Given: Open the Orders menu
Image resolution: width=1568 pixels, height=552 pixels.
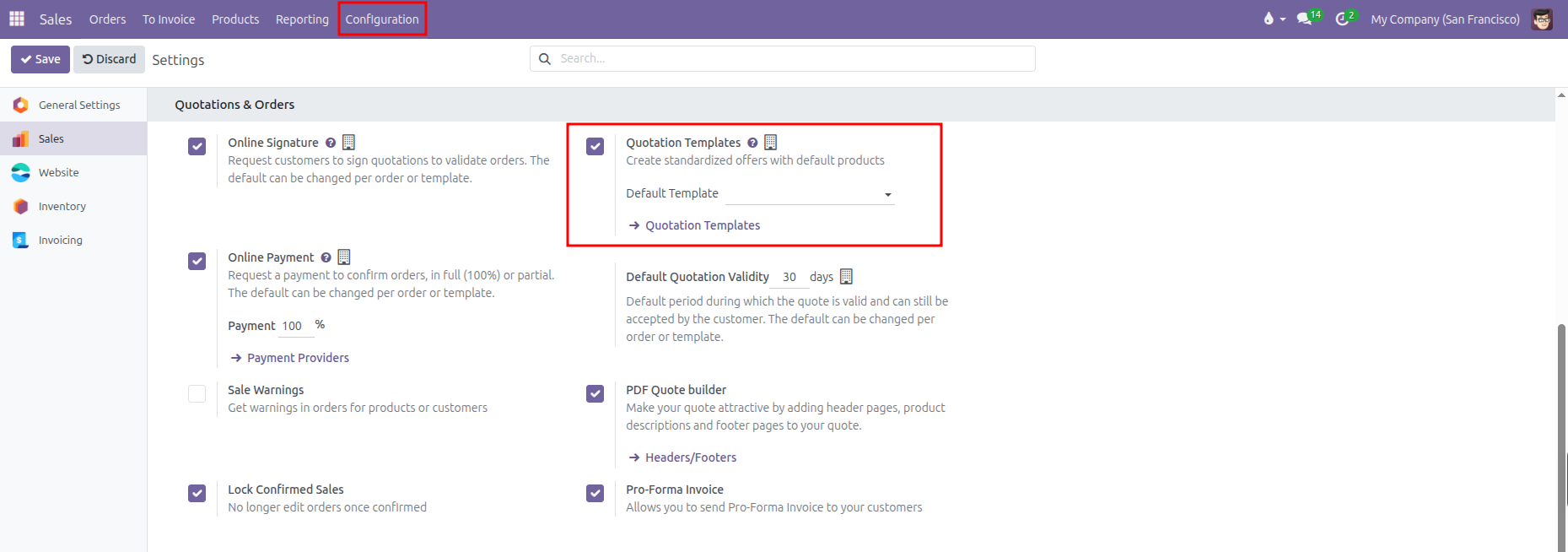Looking at the screenshot, I should pos(107,19).
